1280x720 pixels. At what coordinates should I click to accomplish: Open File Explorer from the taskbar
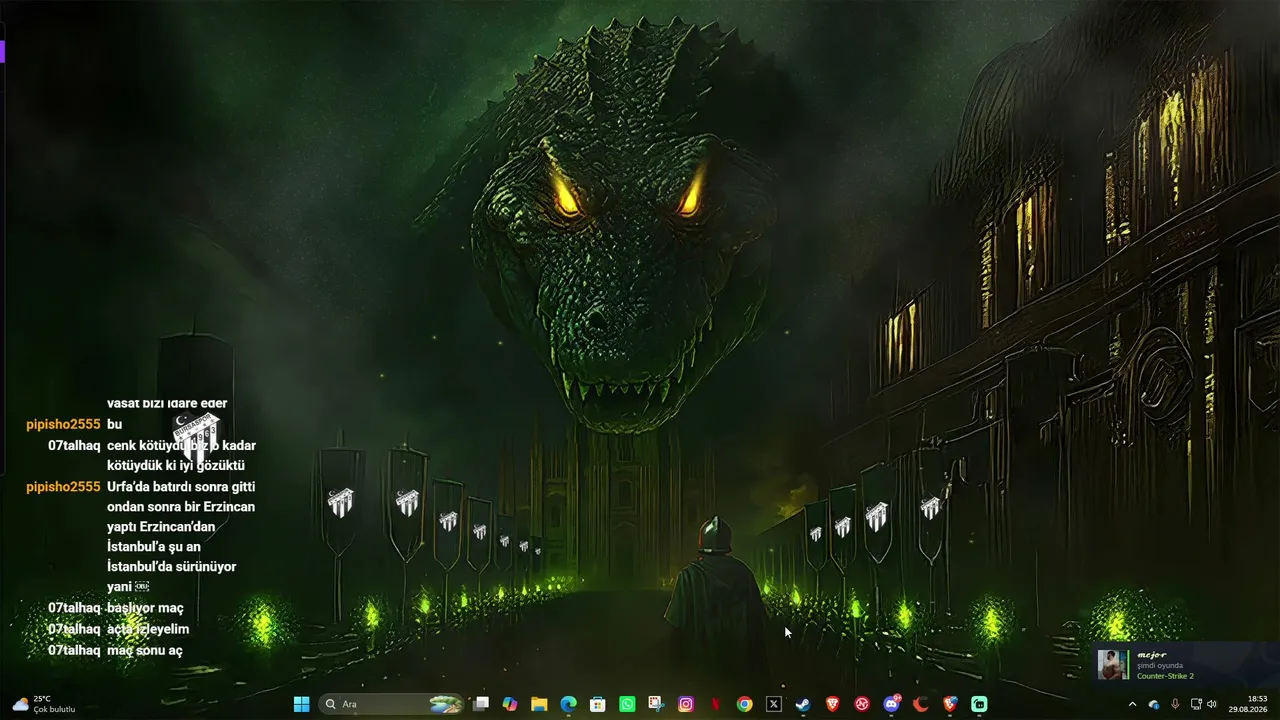pyautogui.click(x=539, y=704)
